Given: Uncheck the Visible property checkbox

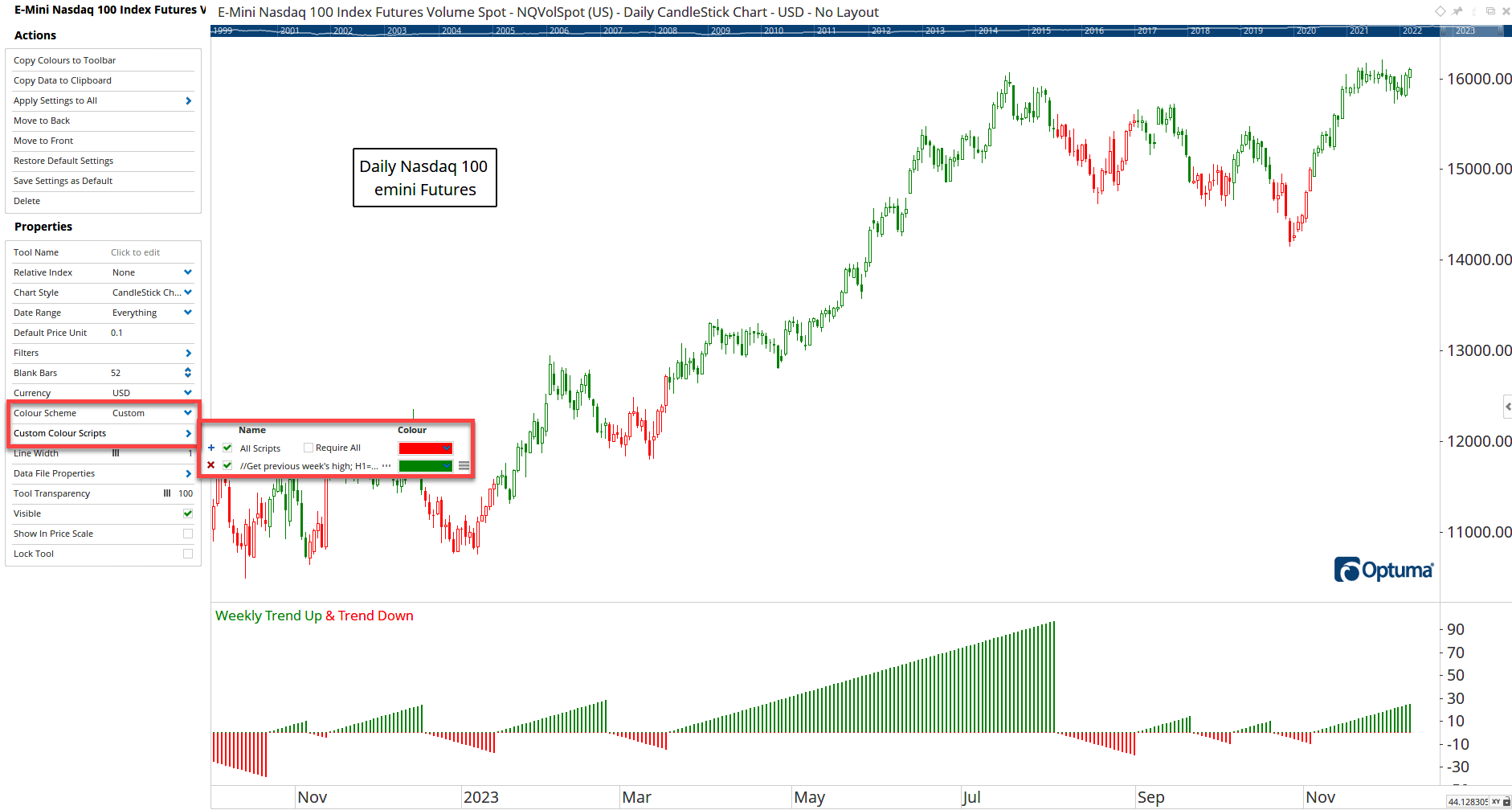Looking at the screenshot, I should 188,513.
